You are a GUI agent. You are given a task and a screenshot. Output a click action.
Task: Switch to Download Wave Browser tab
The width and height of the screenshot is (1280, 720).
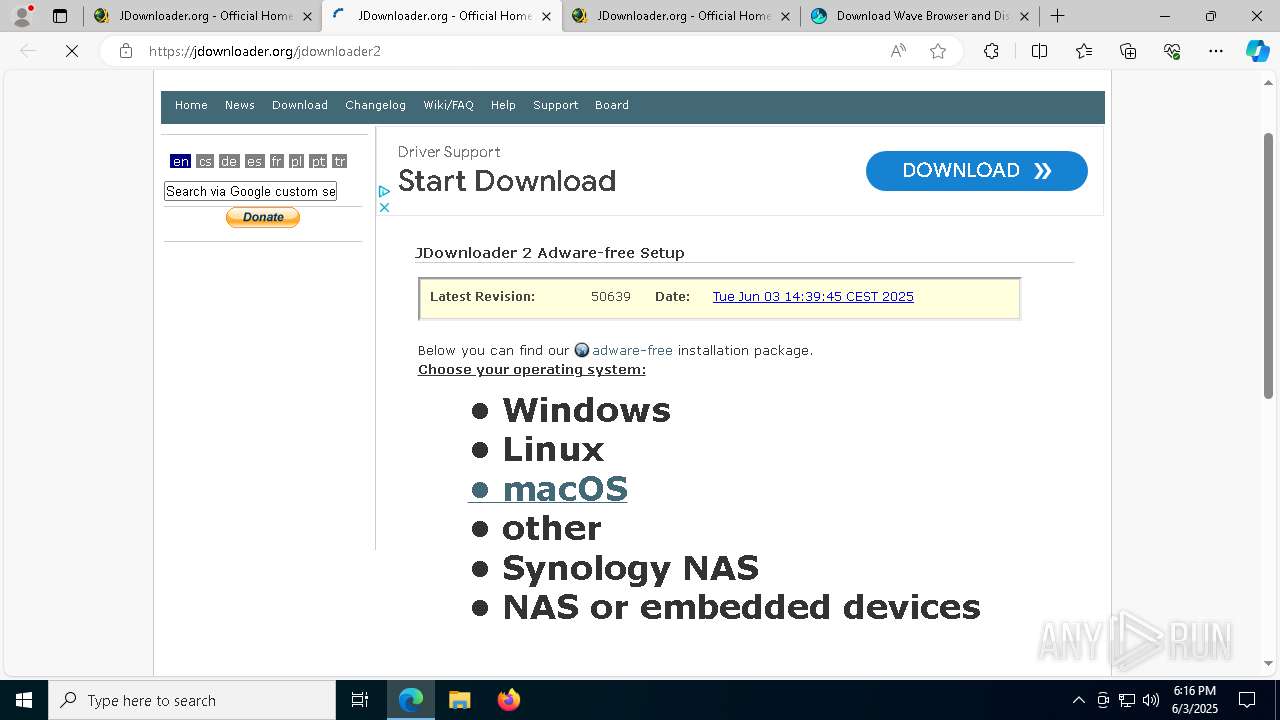tap(920, 16)
